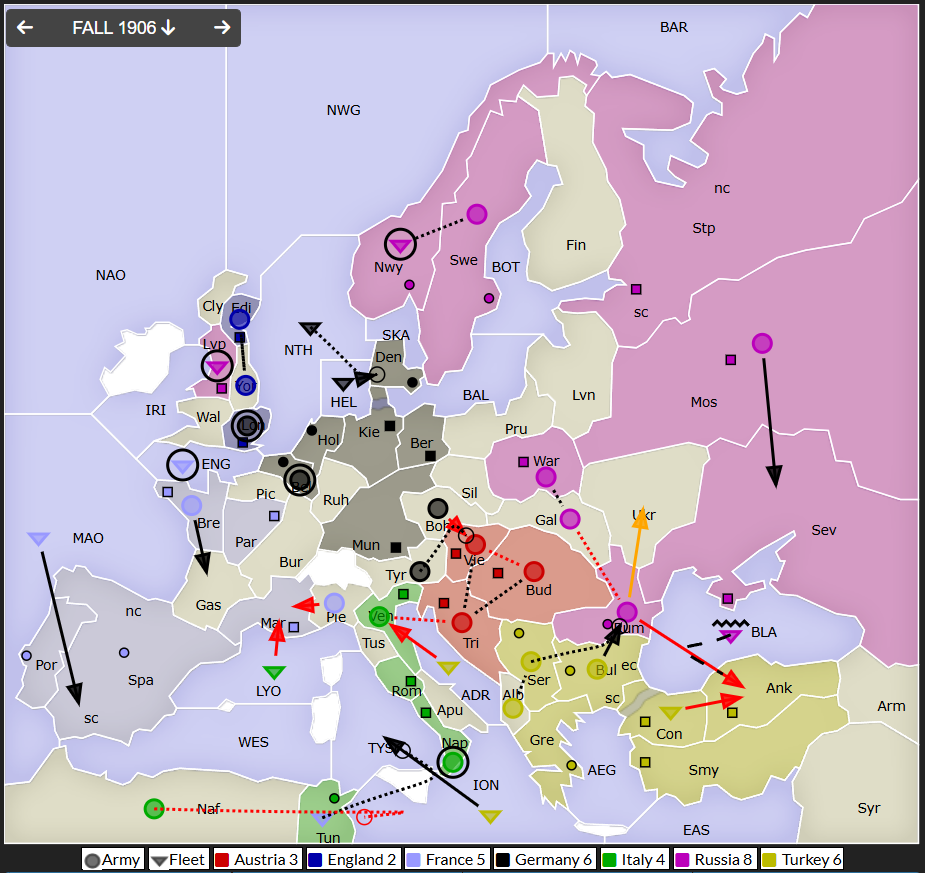The image size is (925, 873).
Task: Select the German army in Bohemia
Action: [437, 508]
